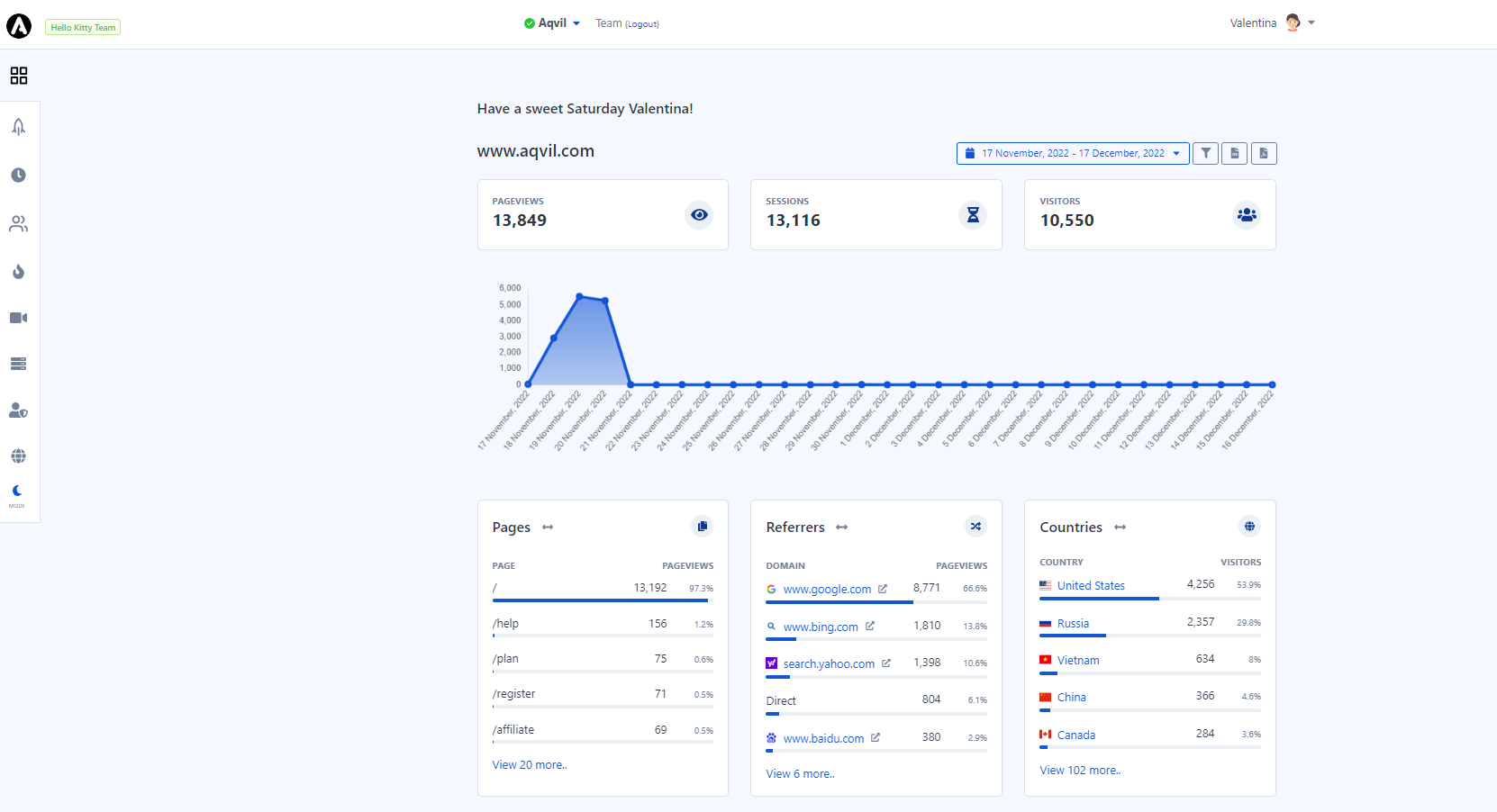
Task: Click the /help page row
Action: coord(603,627)
